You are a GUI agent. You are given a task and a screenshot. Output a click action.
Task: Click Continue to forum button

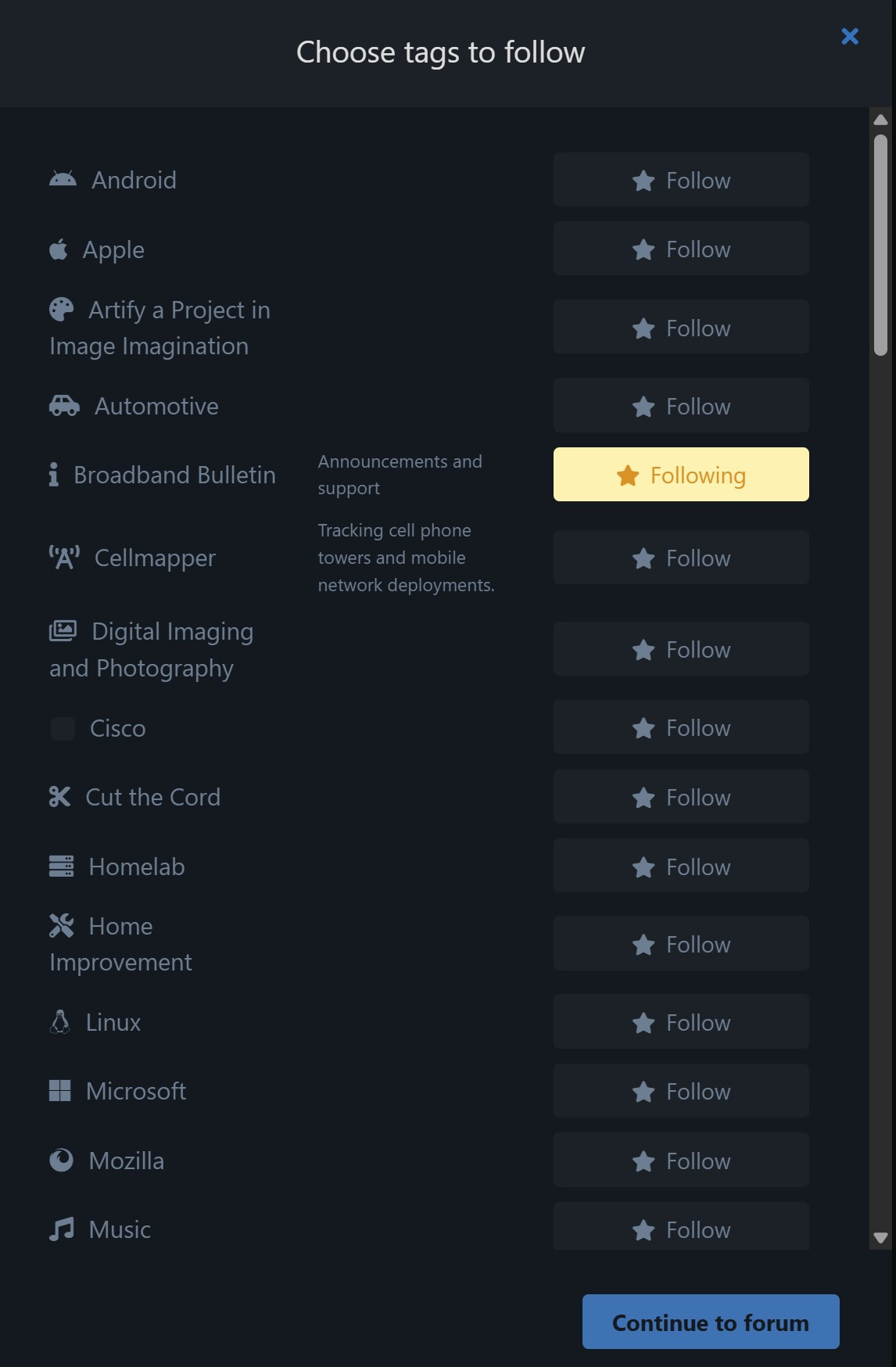[711, 1322]
